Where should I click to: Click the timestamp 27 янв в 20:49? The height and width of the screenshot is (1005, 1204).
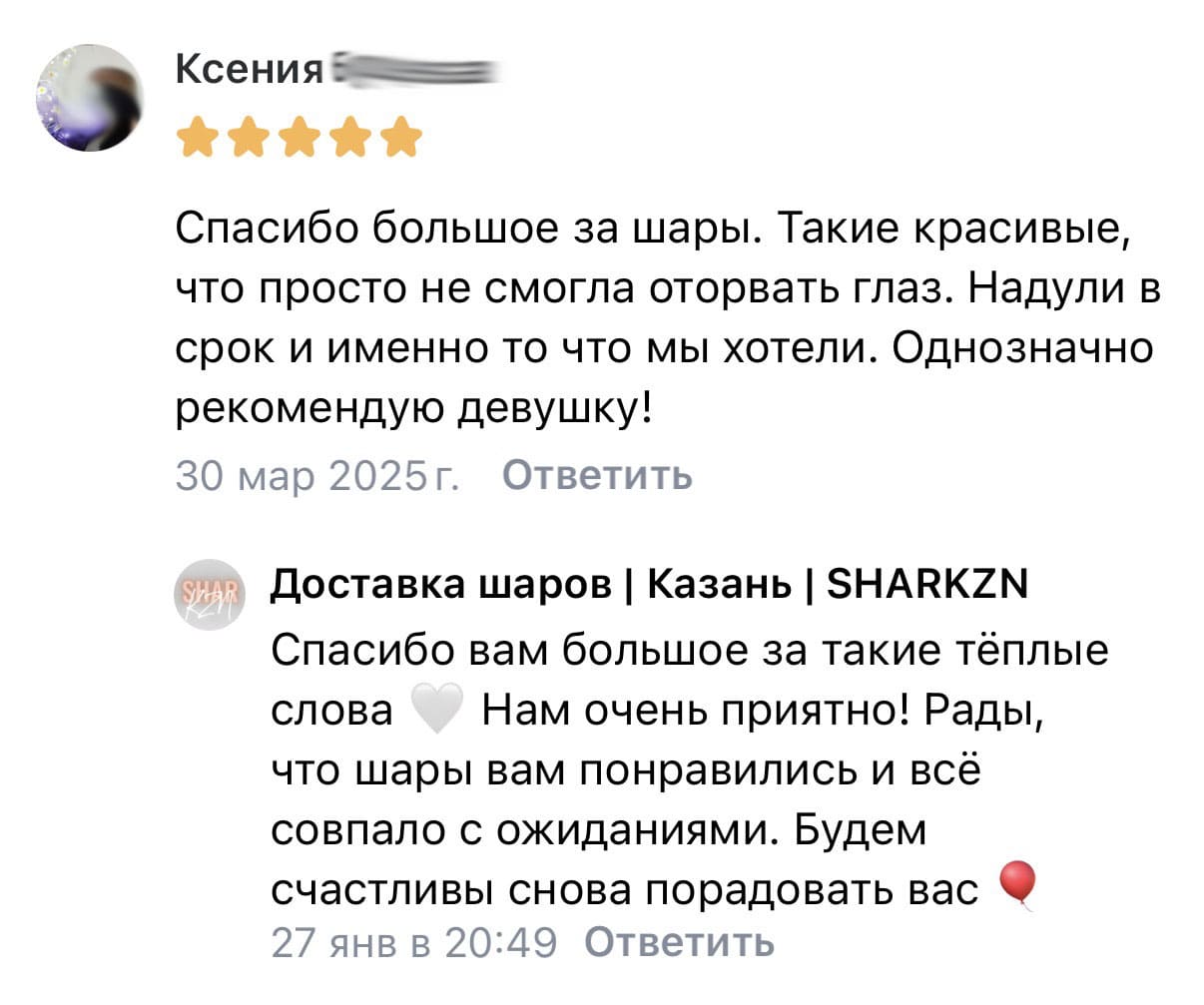(x=413, y=942)
